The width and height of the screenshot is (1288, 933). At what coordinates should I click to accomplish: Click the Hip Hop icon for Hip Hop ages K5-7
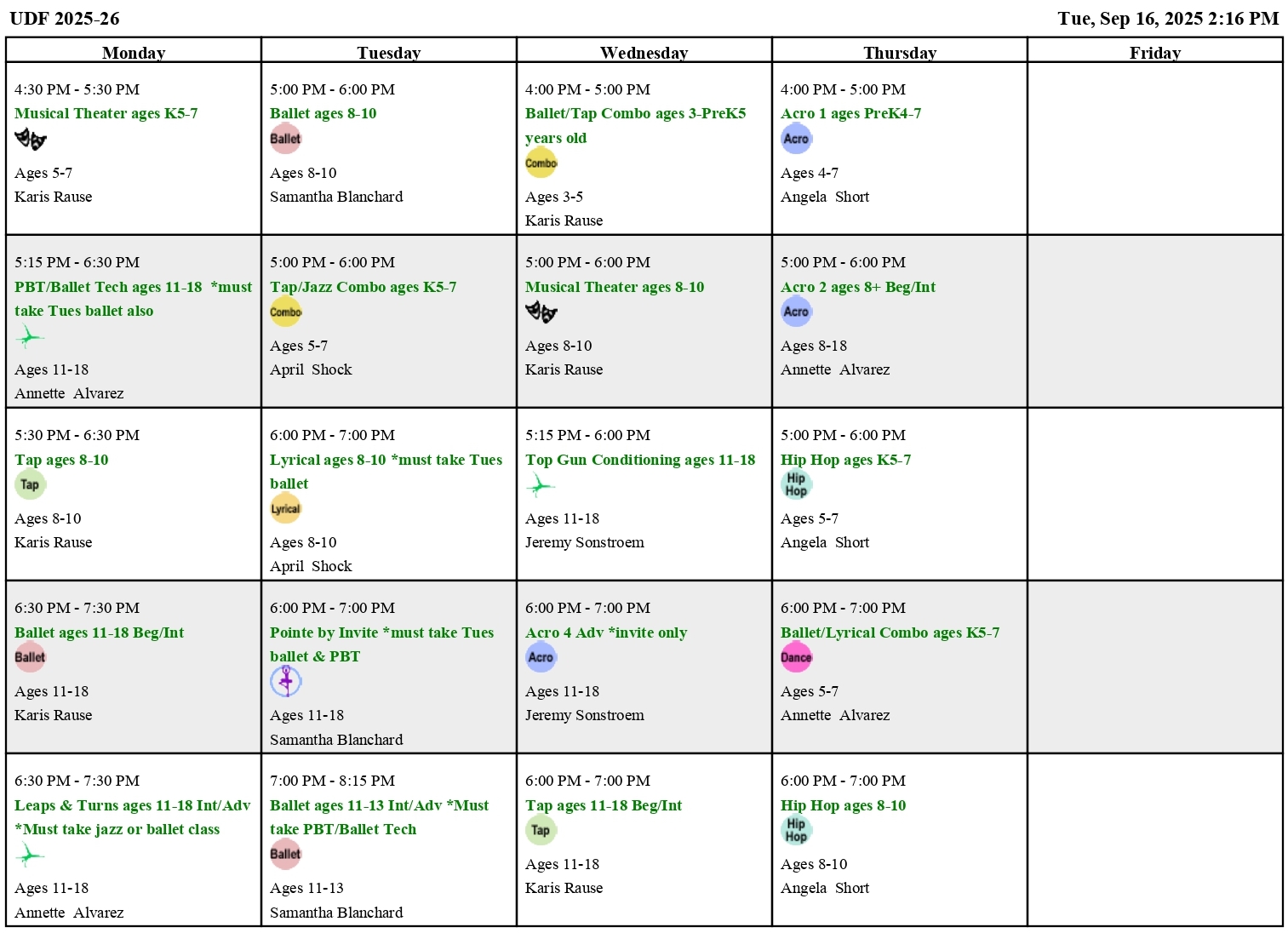coord(796,484)
